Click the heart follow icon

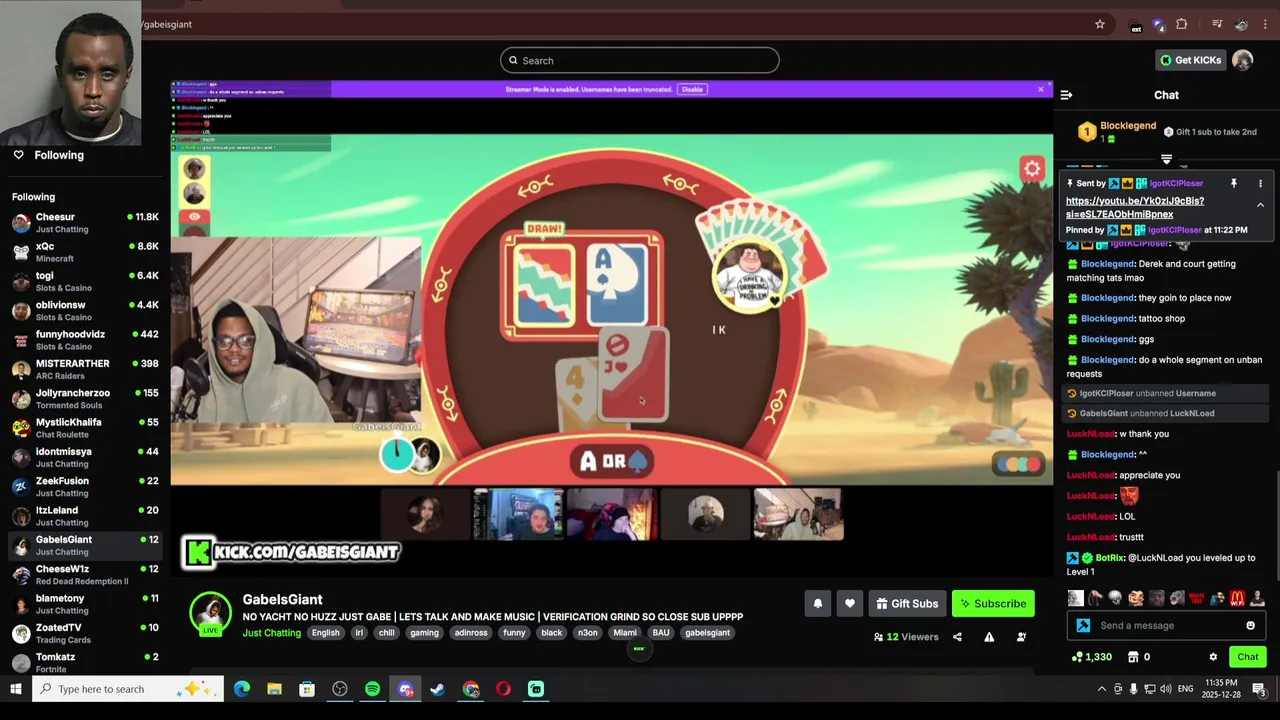(850, 604)
